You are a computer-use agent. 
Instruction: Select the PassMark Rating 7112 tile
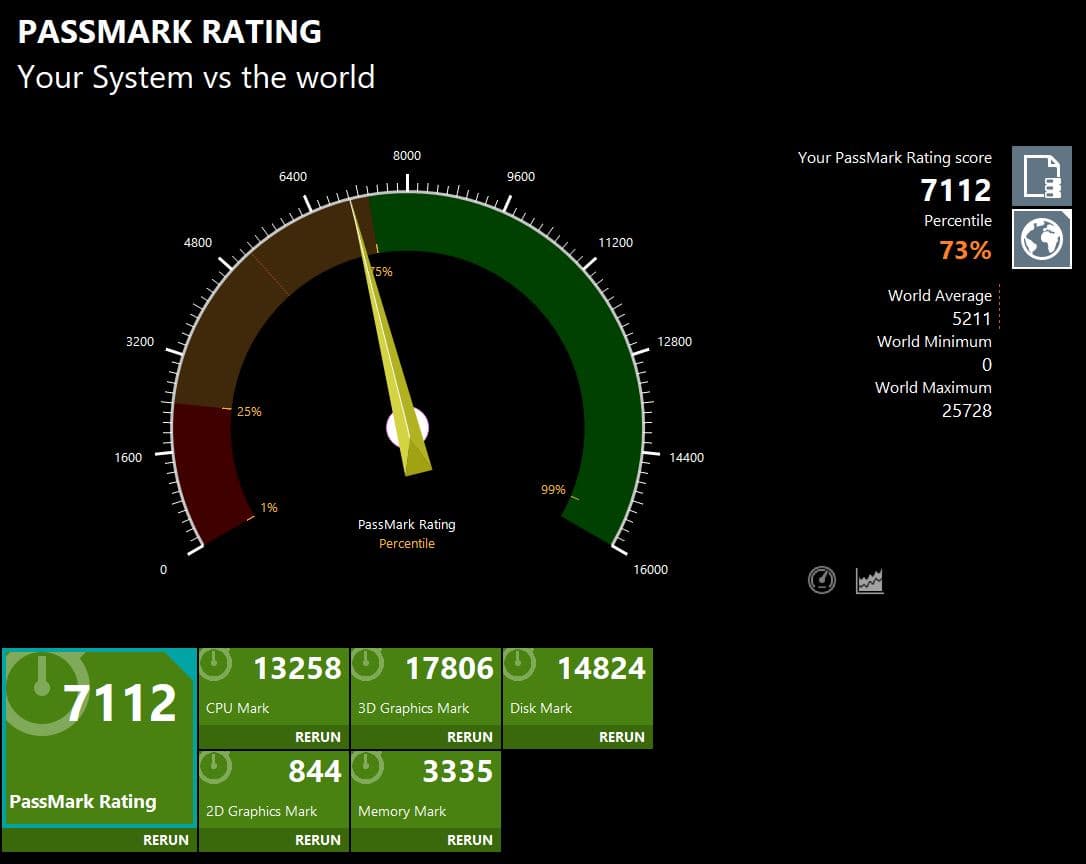100,750
